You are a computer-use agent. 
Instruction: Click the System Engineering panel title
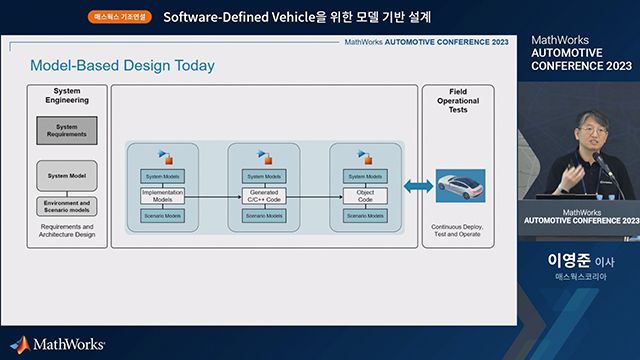point(67,96)
